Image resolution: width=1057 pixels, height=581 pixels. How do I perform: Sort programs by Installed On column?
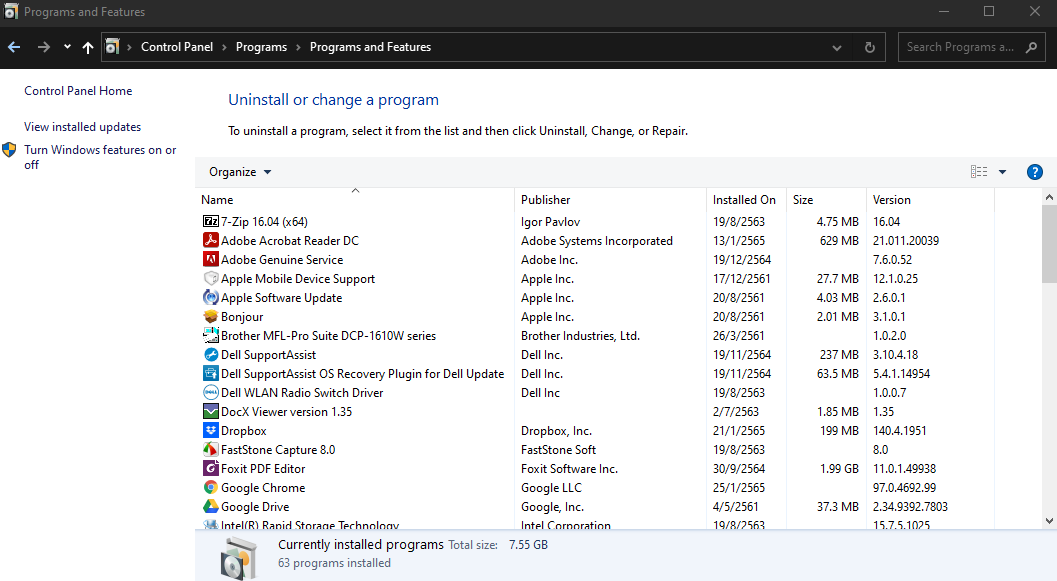744,200
